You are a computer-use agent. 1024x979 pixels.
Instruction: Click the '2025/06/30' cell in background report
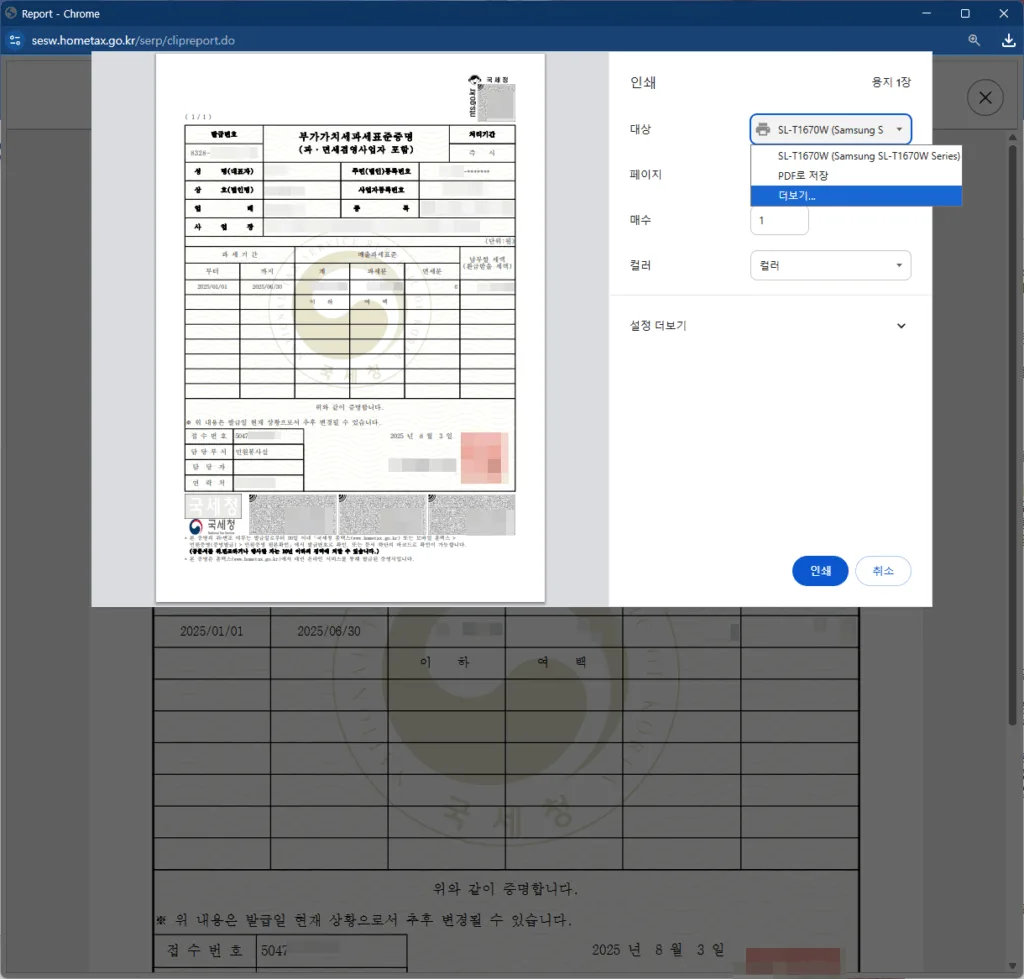click(329, 631)
